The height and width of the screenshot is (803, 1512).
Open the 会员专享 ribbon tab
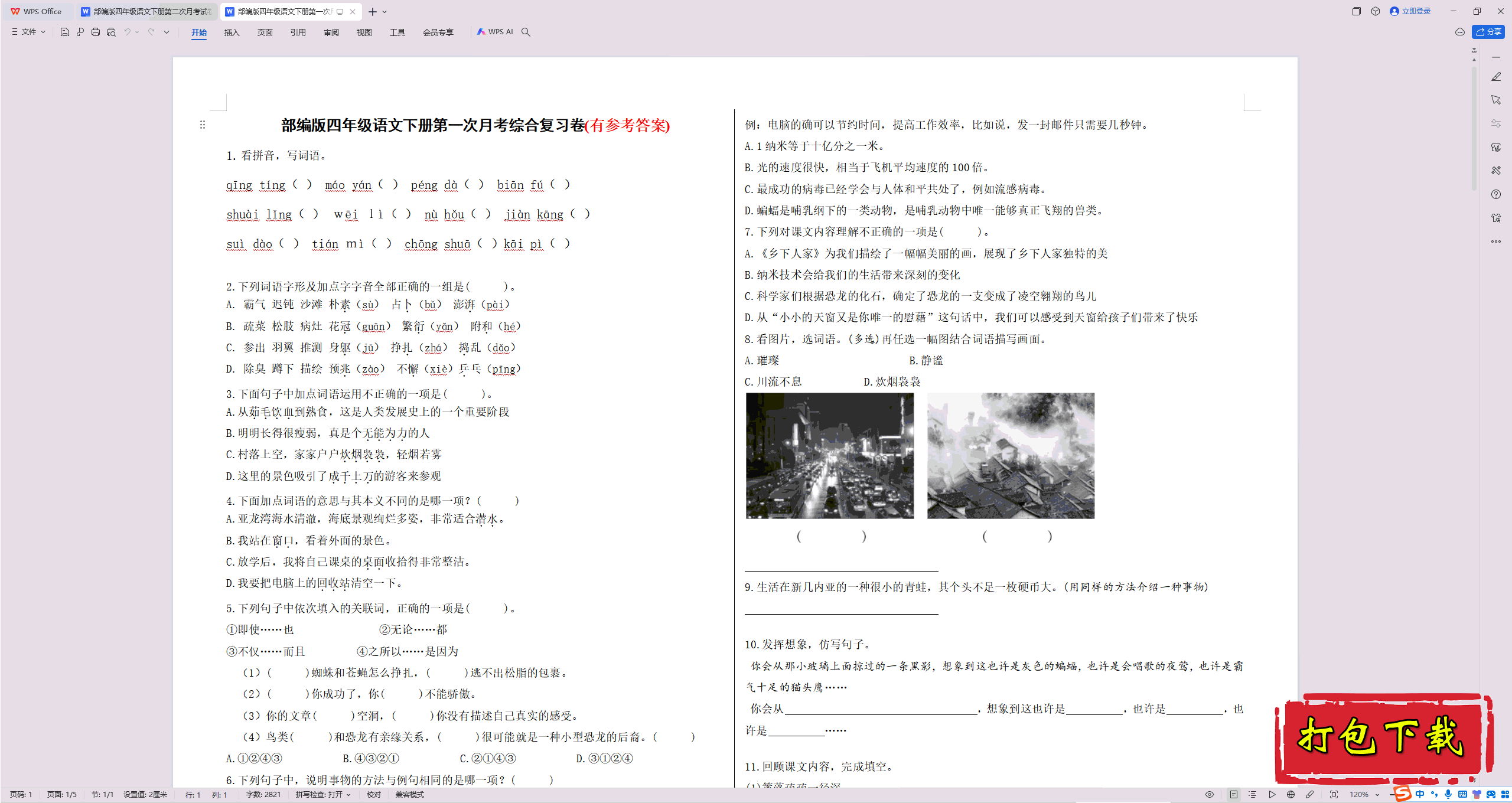438,32
